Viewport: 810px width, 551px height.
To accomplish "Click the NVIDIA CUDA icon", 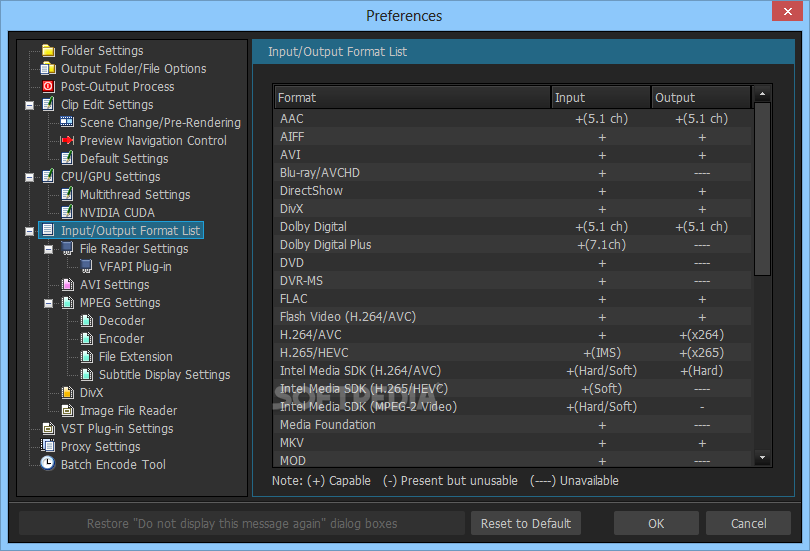I will [x=67, y=212].
